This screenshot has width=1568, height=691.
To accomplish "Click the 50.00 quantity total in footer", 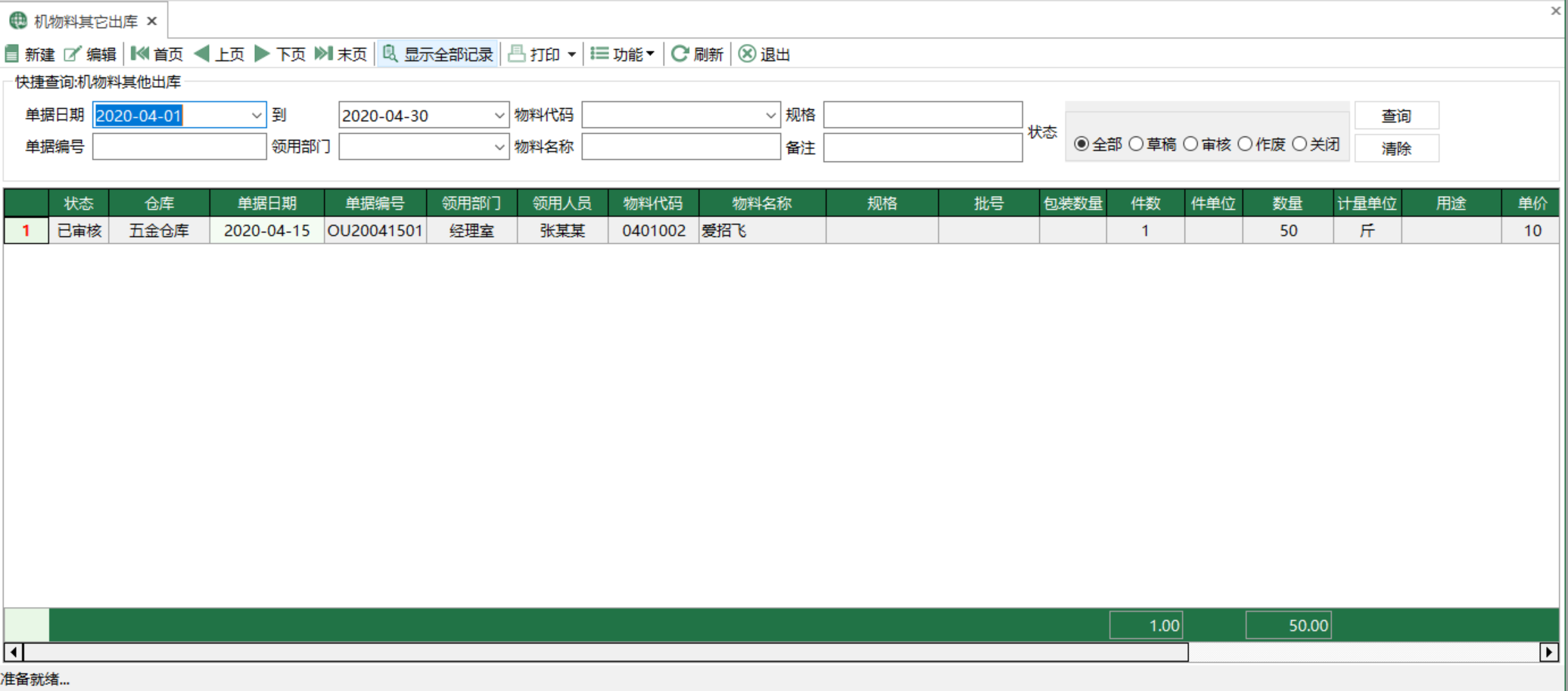I will (x=1288, y=625).
